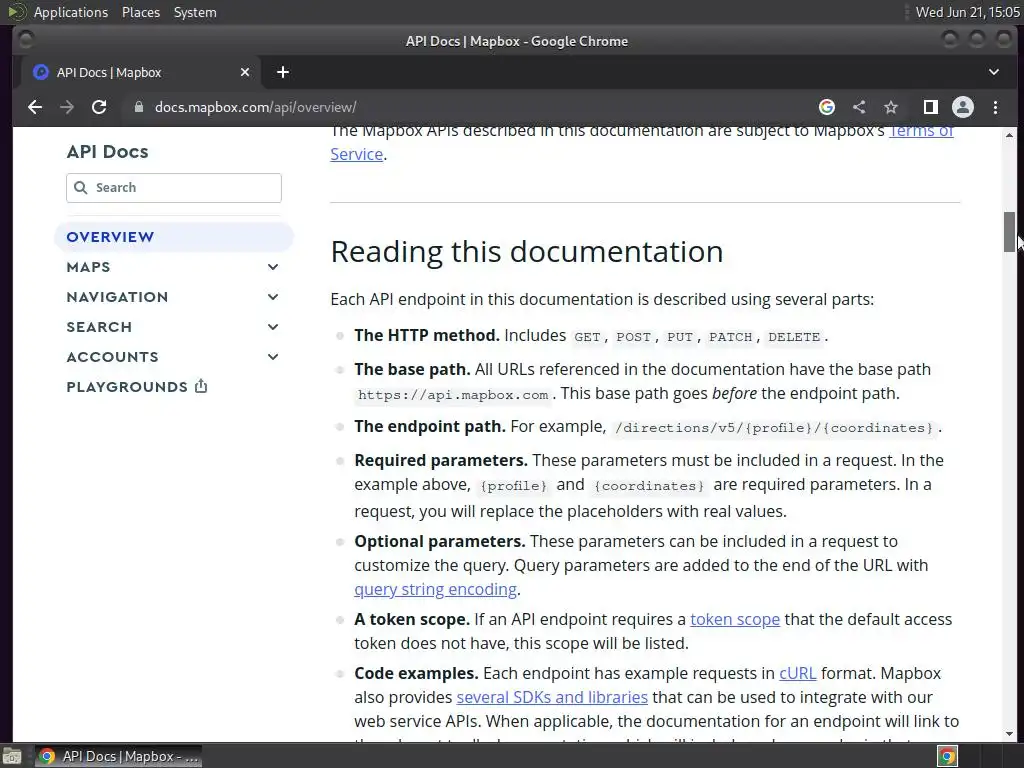Image resolution: width=1024 pixels, height=768 pixels.
Task: Click the POST method code text
Action: (x=633, y=337)
